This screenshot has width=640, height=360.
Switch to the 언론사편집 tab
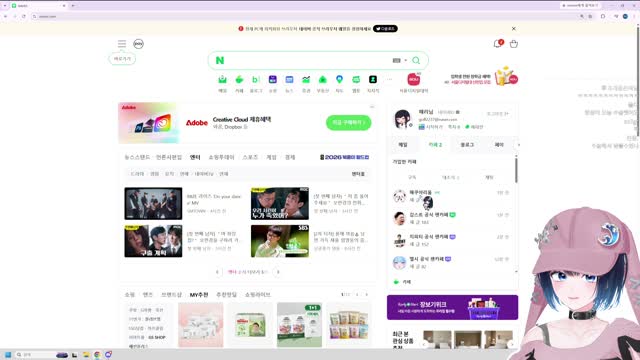(x=169, y=157)
